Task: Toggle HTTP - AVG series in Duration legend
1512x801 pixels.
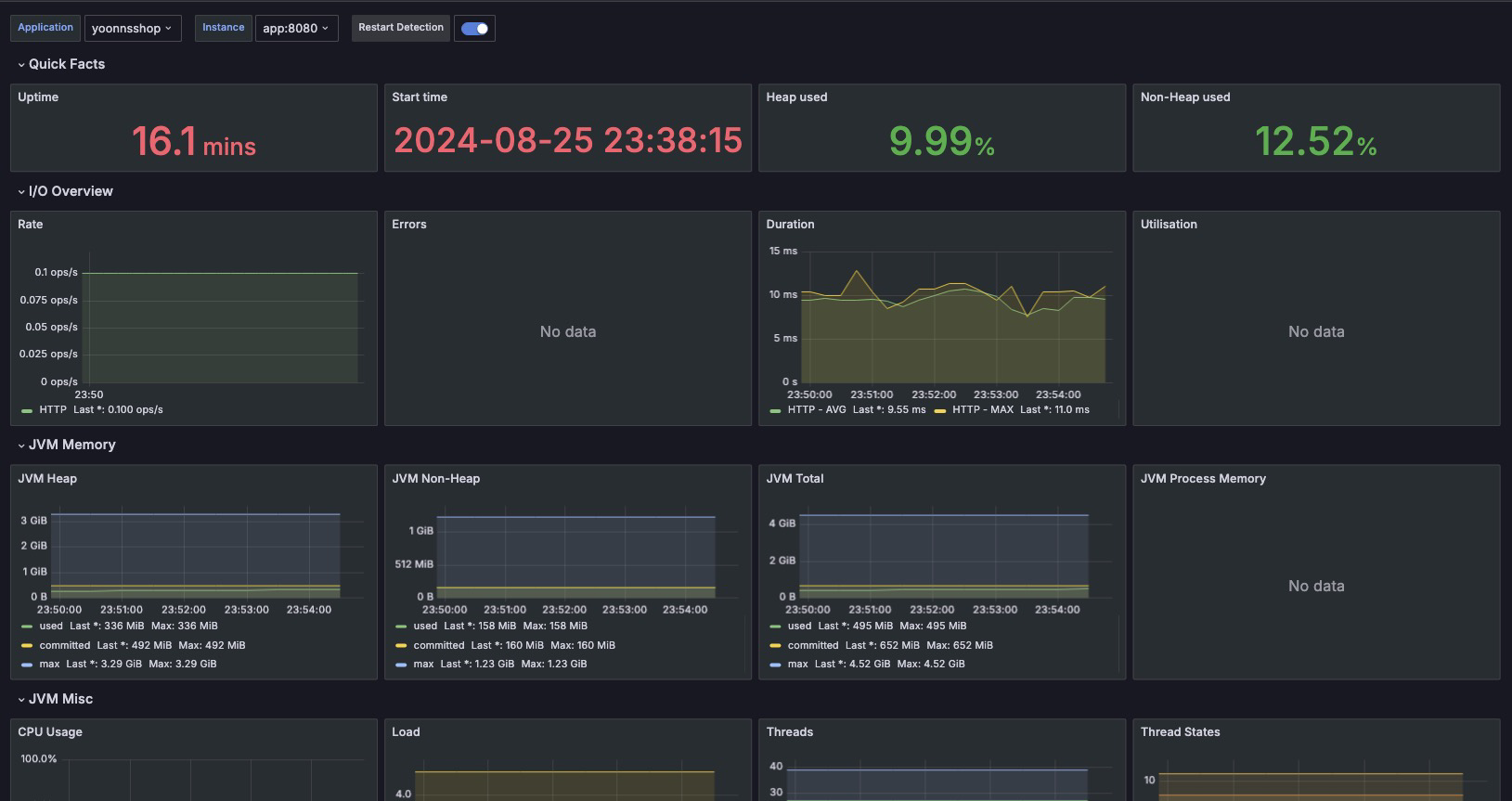Action: tap(817, 409)
